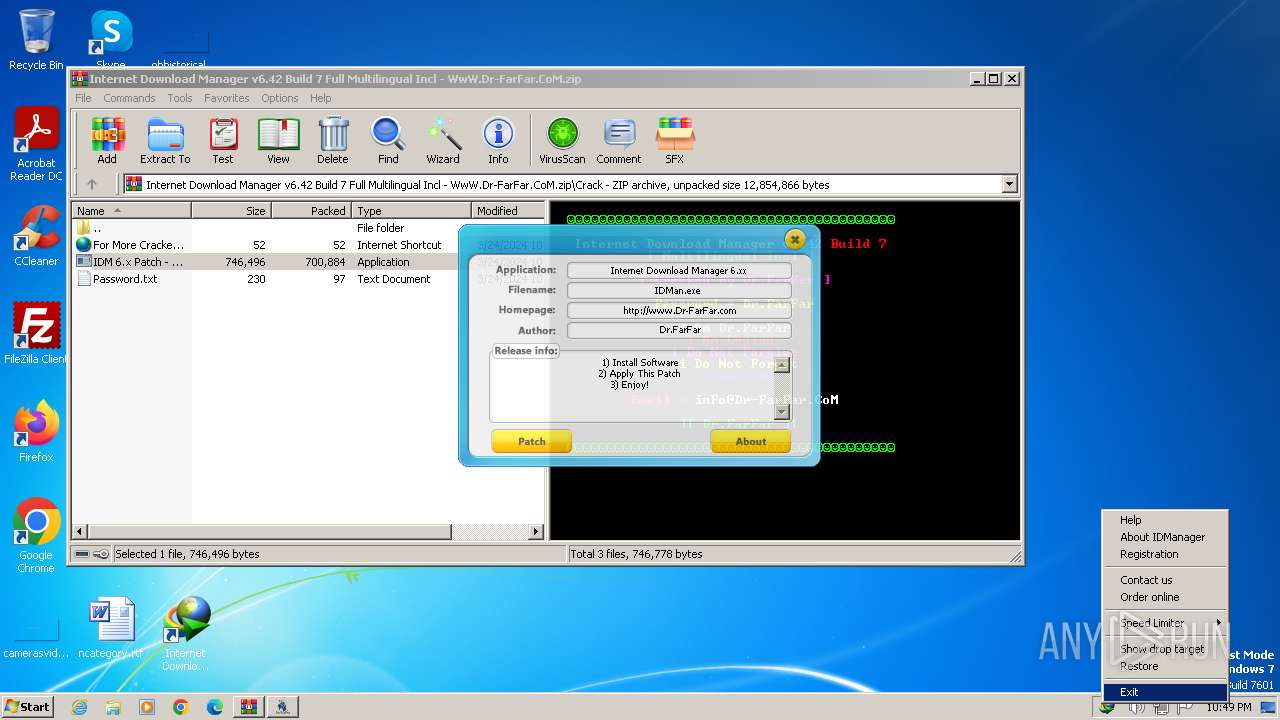Open the Favorites menu
This screenshot has height=720, width=1280.
click(227, 98)
